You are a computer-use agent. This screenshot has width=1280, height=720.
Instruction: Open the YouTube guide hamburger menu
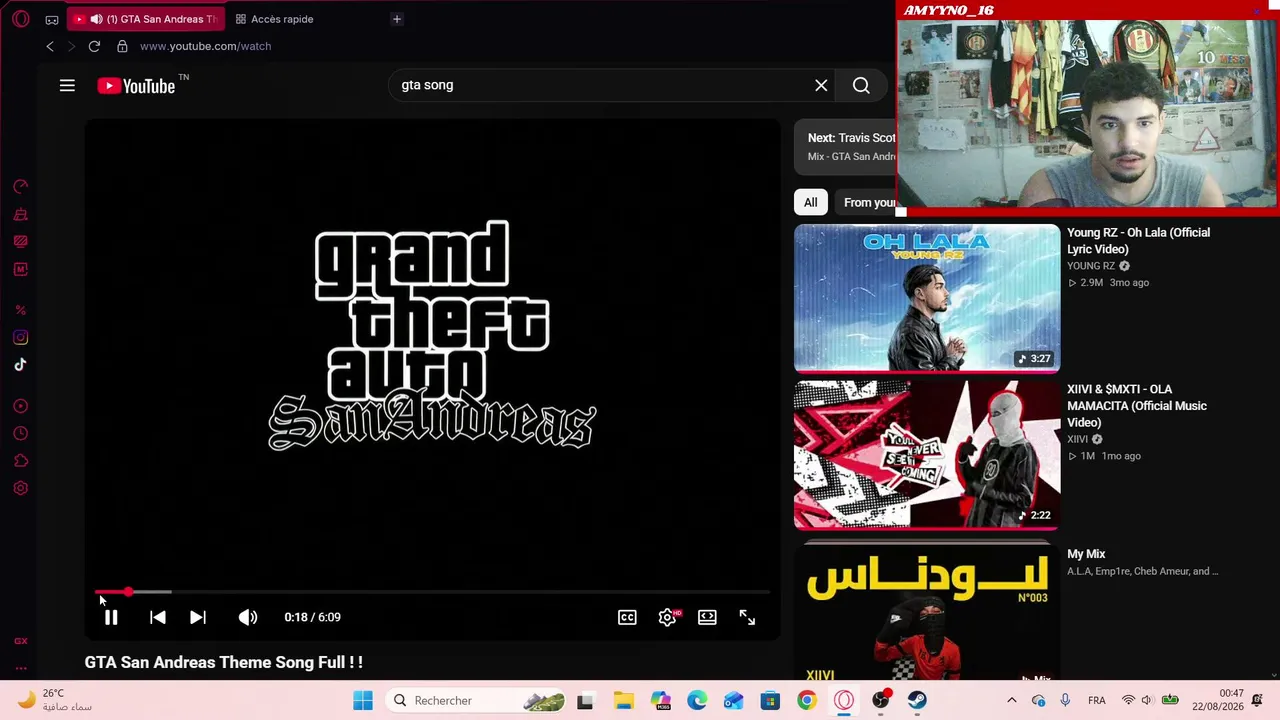tap(67, 86)
